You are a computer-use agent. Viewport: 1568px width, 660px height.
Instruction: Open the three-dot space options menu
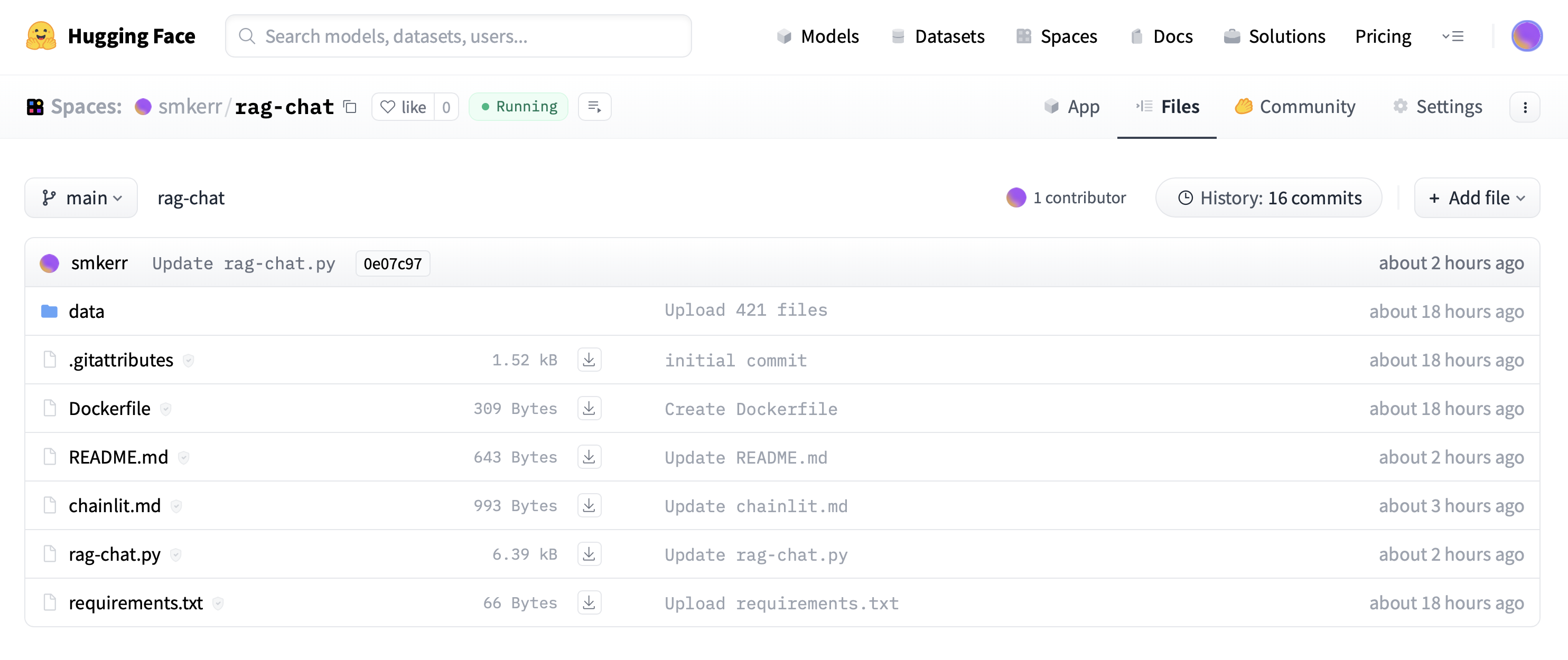(x=1524, y=107)
